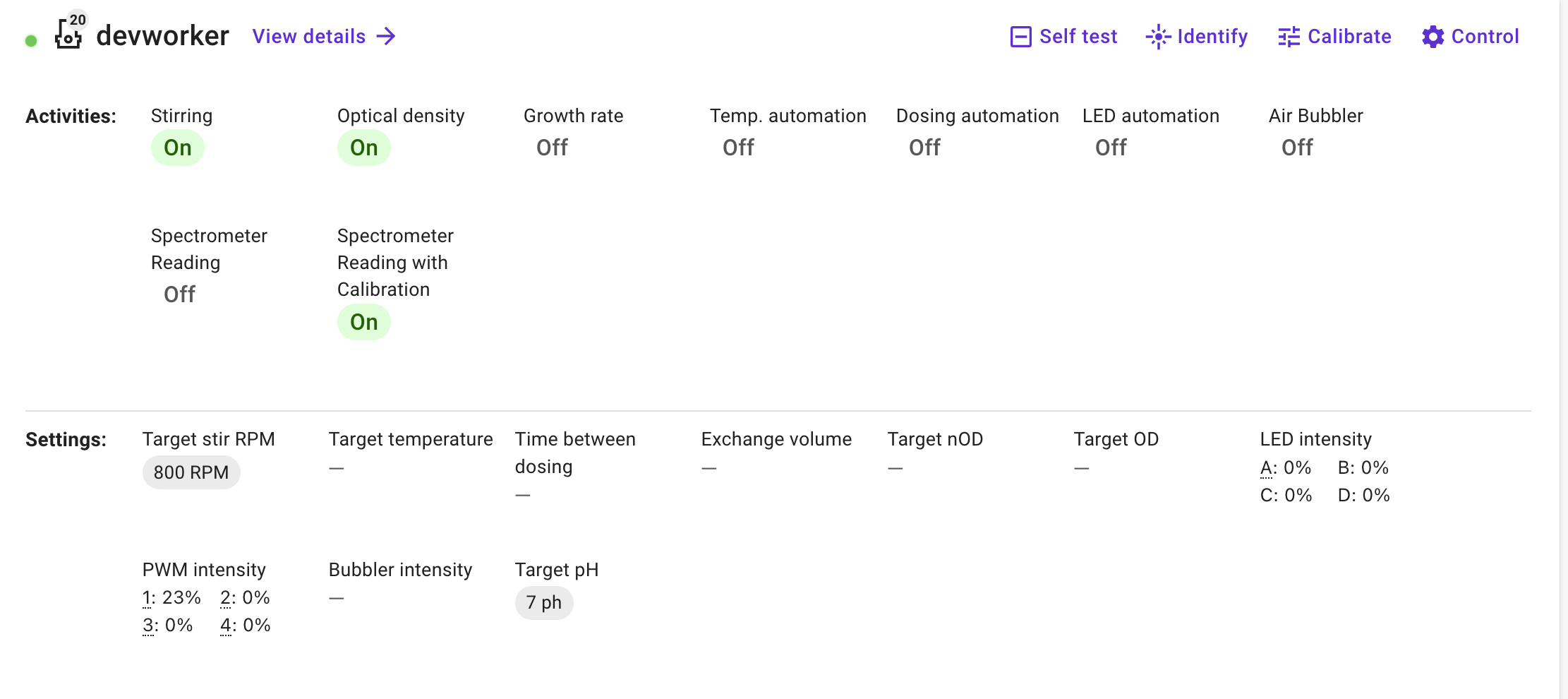Image resolution: width=1568 pixels, height=699 pixels.
Task: Toggle Optical density On status
Action: (x=364, y=148)
